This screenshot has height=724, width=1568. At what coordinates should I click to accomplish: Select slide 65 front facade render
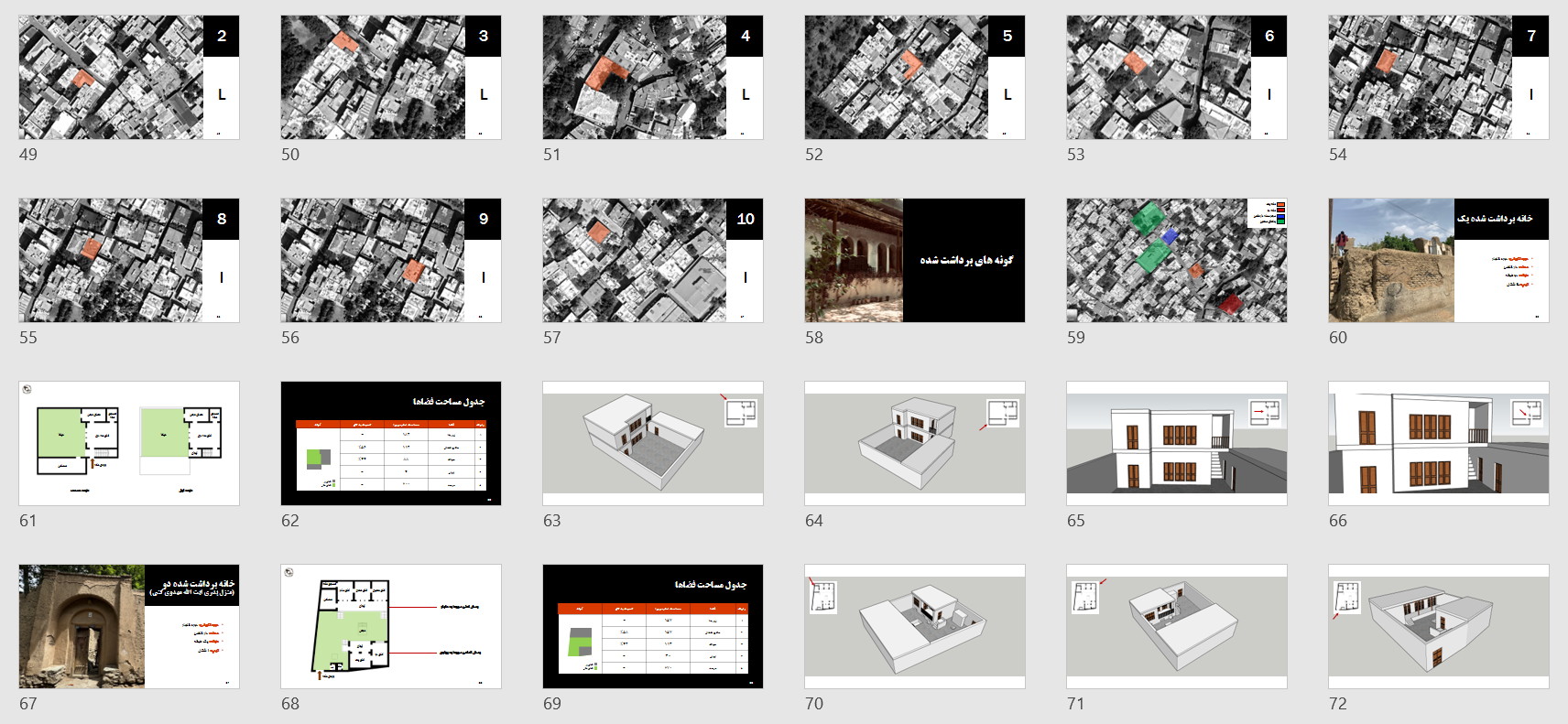coord(1176,443)
